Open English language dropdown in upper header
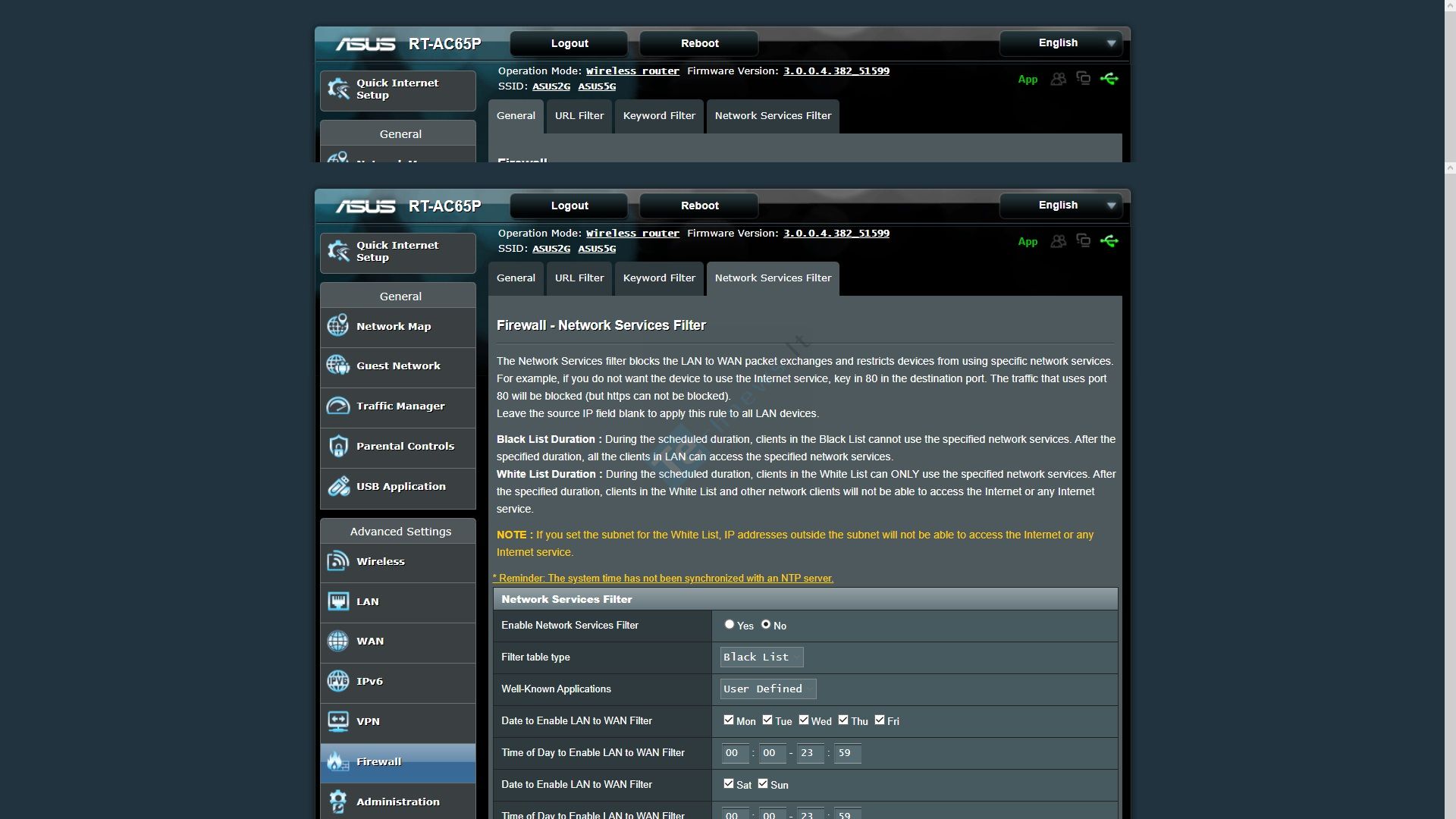 [x=1060, y=43]
